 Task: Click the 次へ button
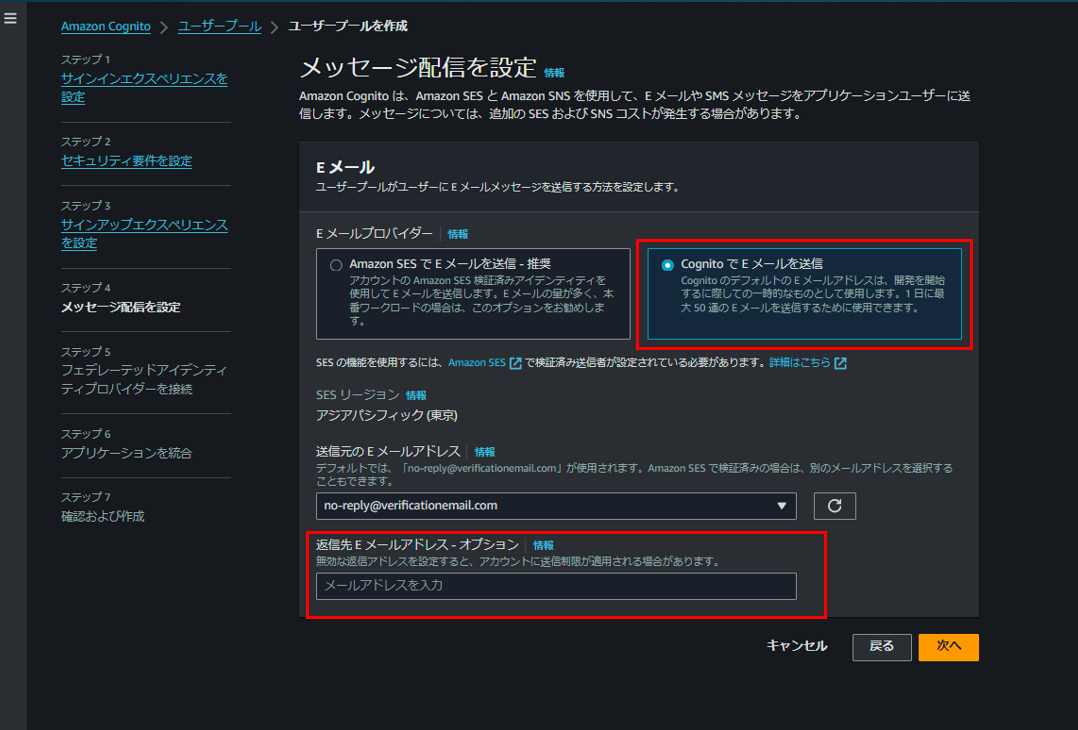[x=947, y=646]
